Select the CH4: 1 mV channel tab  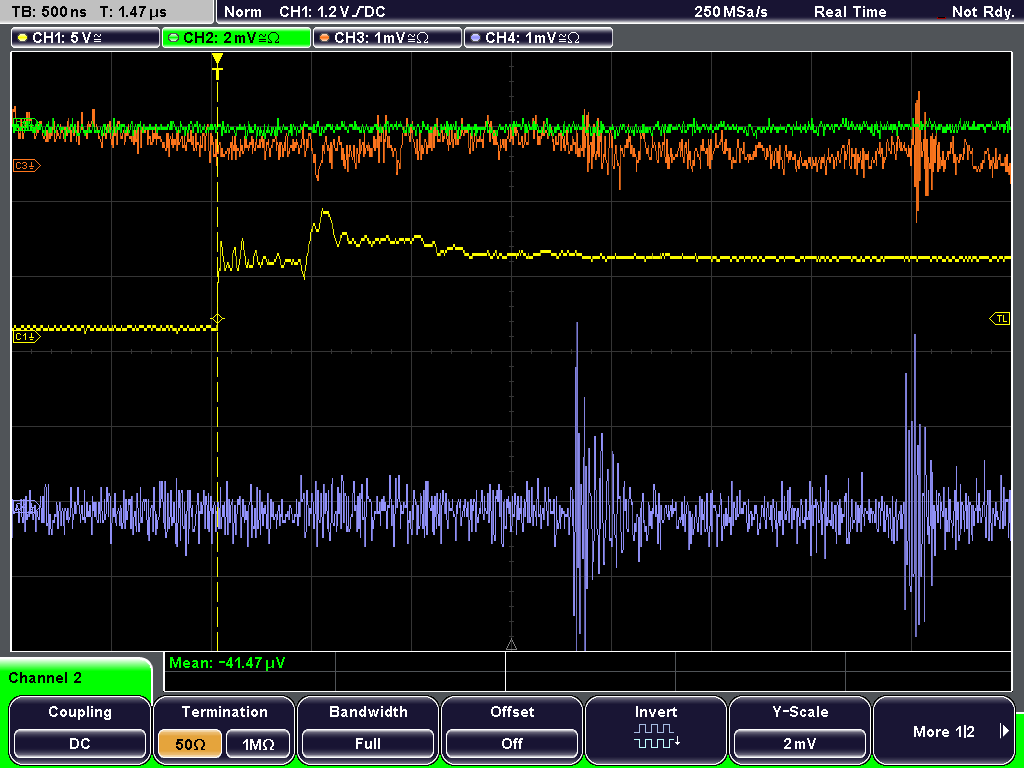coord(538,38)
